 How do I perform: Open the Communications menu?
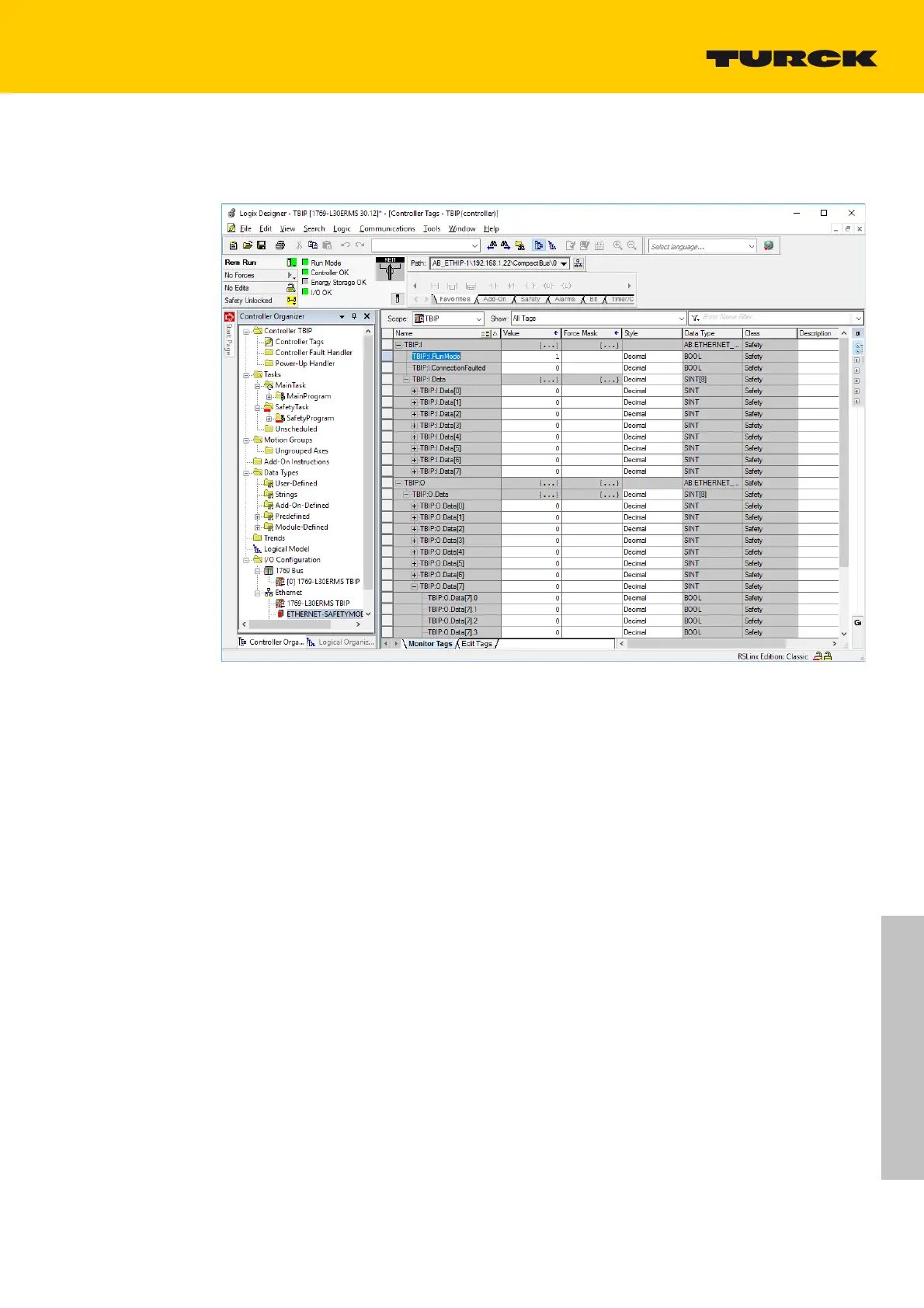click(387, 229)
